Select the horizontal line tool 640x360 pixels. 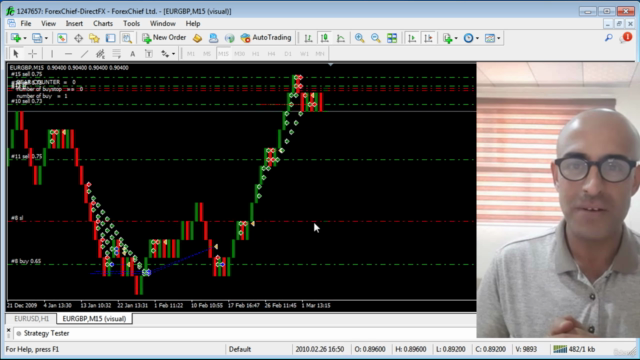(x=68, y=53)
